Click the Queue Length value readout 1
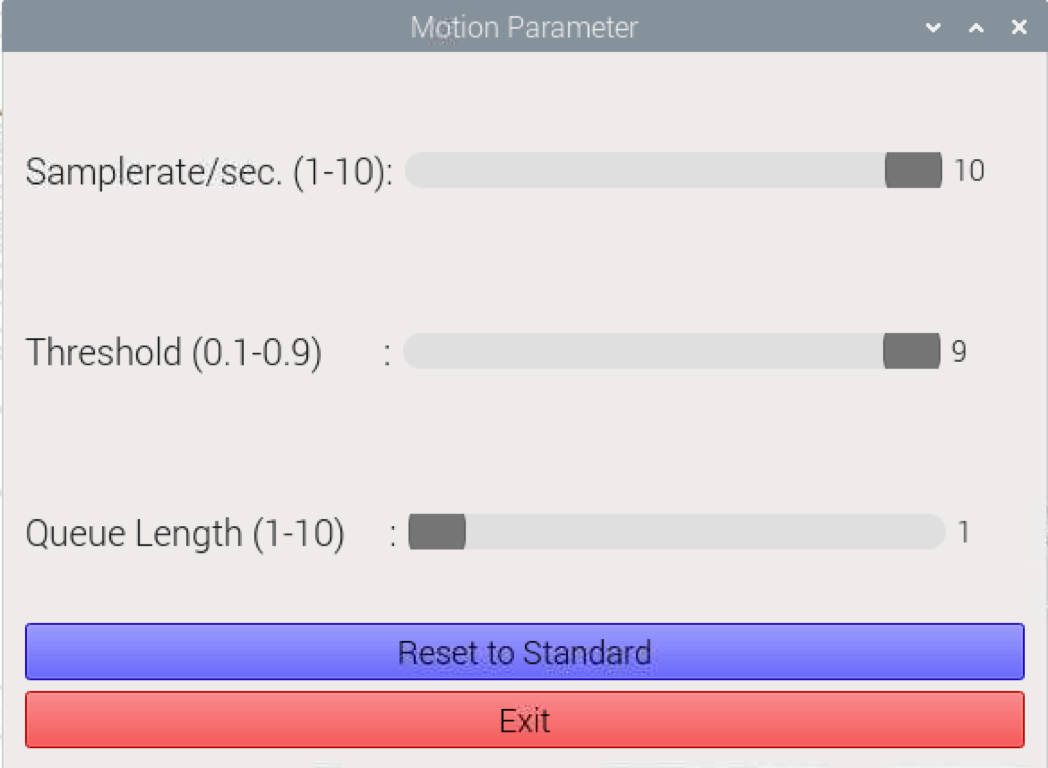Viewport: 1048px width, 768px height. pos(964,533)
